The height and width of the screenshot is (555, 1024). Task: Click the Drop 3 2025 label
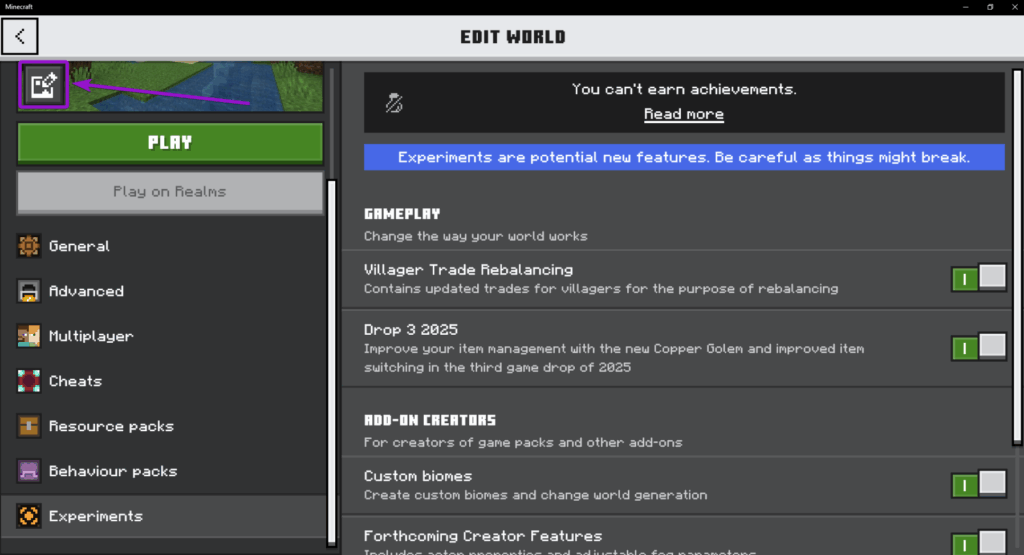point(411,330)
